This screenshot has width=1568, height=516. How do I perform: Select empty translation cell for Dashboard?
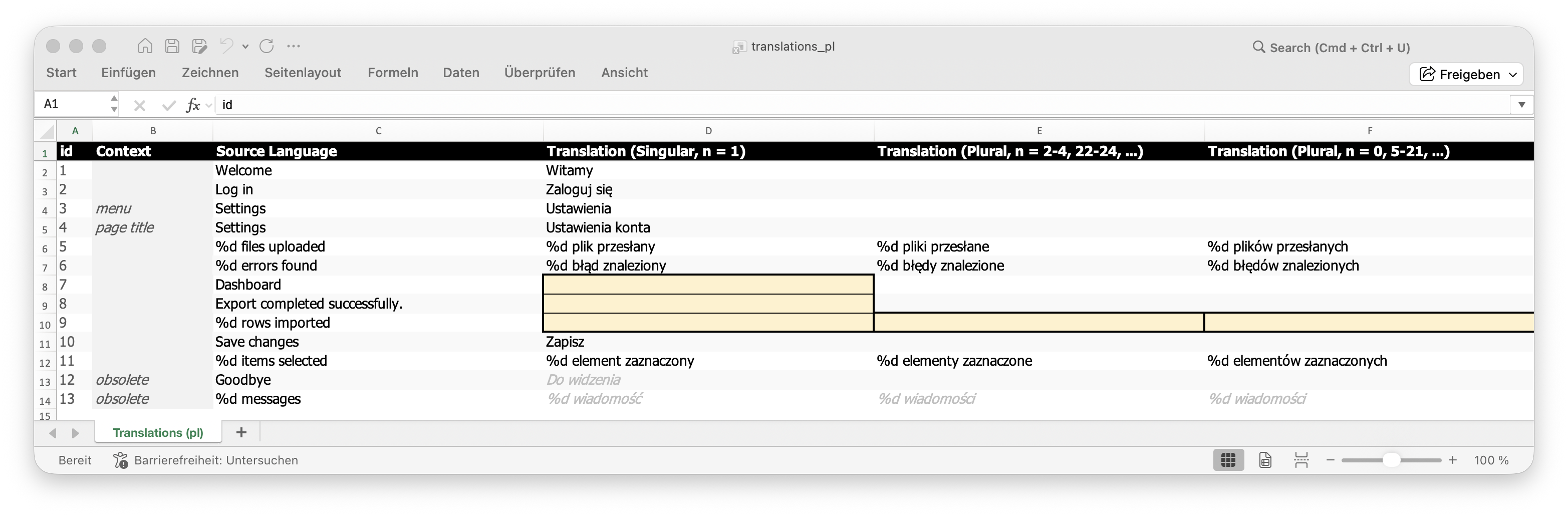tap(708, 285)
